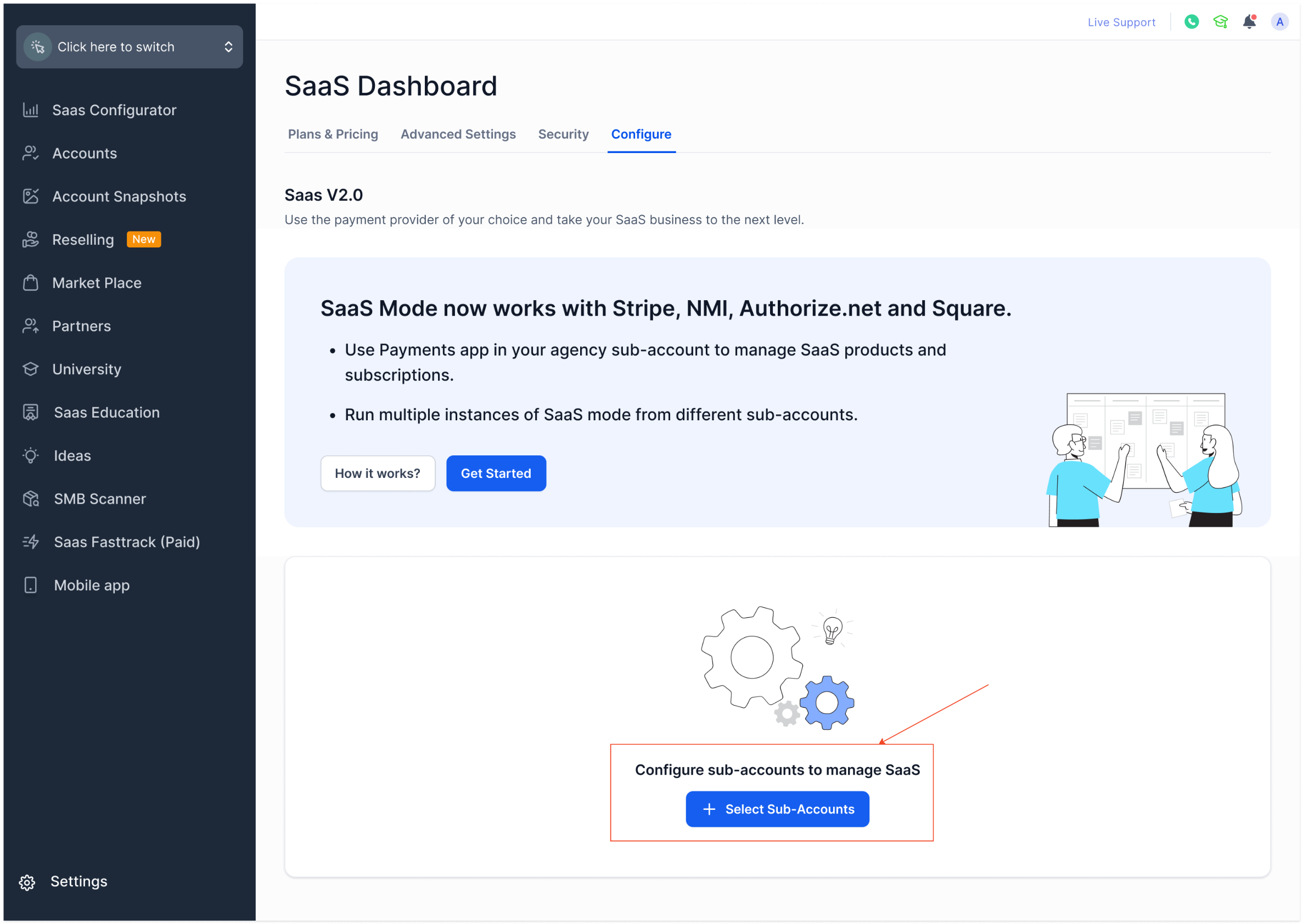Expand the 'Click here to switch' account selector
This screenshot has width=1303, height=924.
coord(116,47)
